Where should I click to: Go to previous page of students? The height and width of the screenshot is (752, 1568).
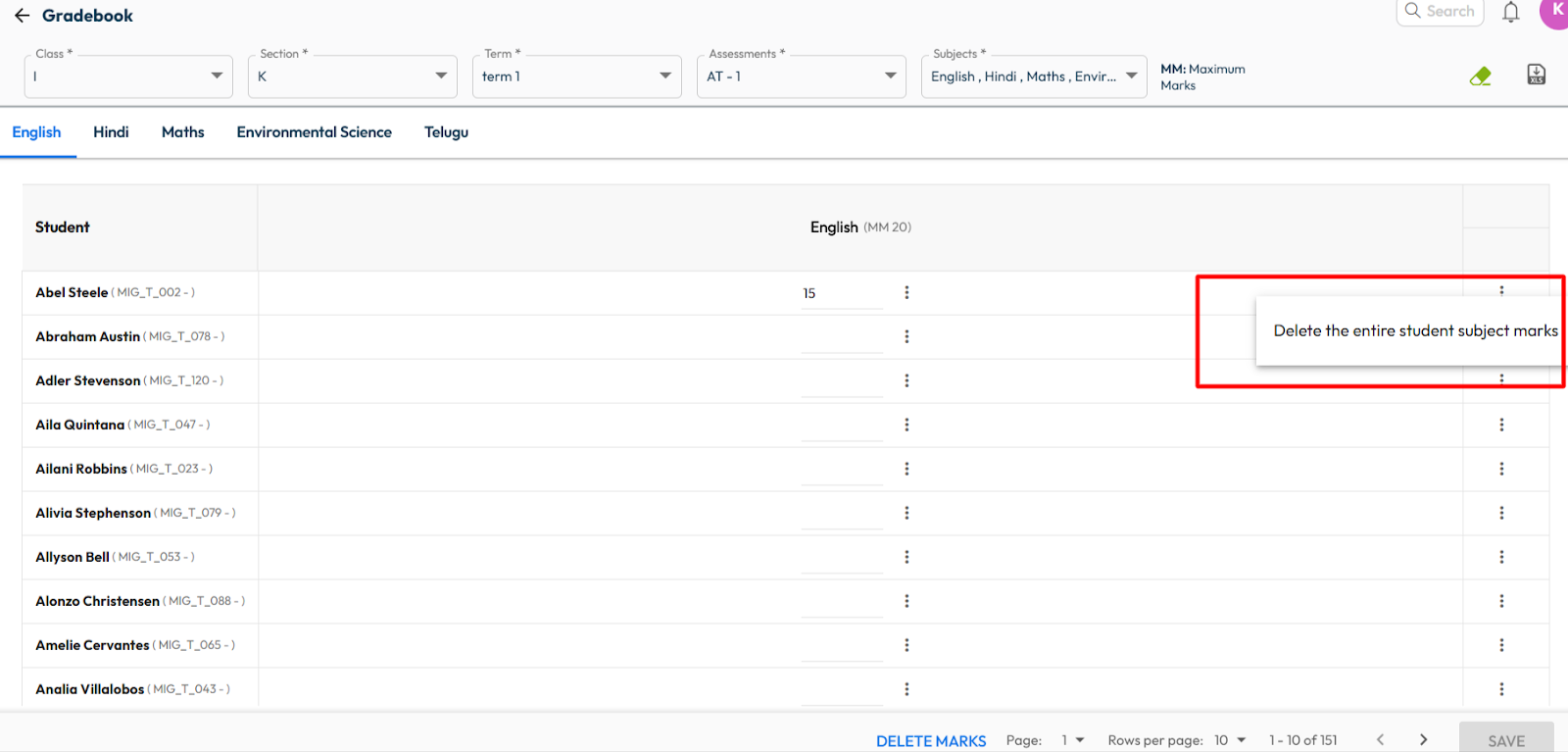1380,740
